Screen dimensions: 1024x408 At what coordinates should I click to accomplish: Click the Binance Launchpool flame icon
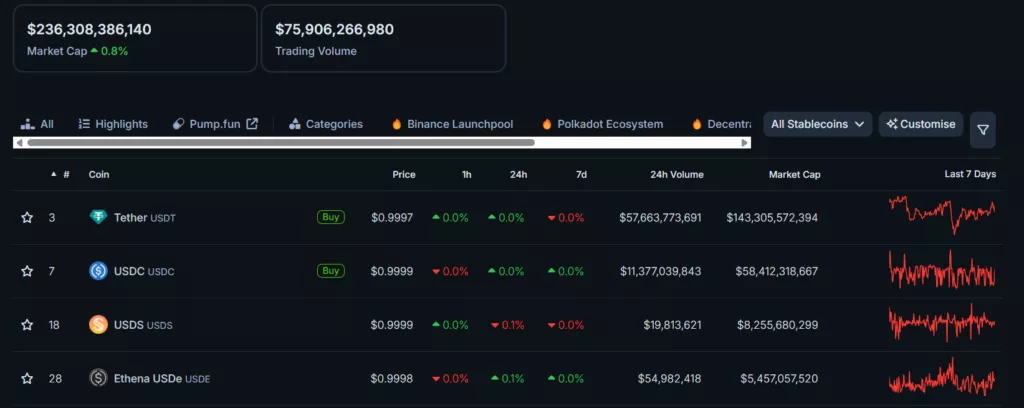(x=397, y=124)
